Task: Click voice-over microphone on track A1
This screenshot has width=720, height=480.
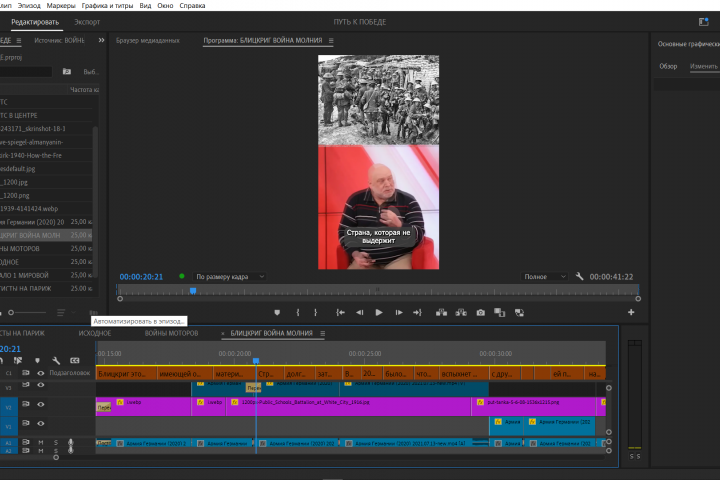Action: tap(71, 442)
